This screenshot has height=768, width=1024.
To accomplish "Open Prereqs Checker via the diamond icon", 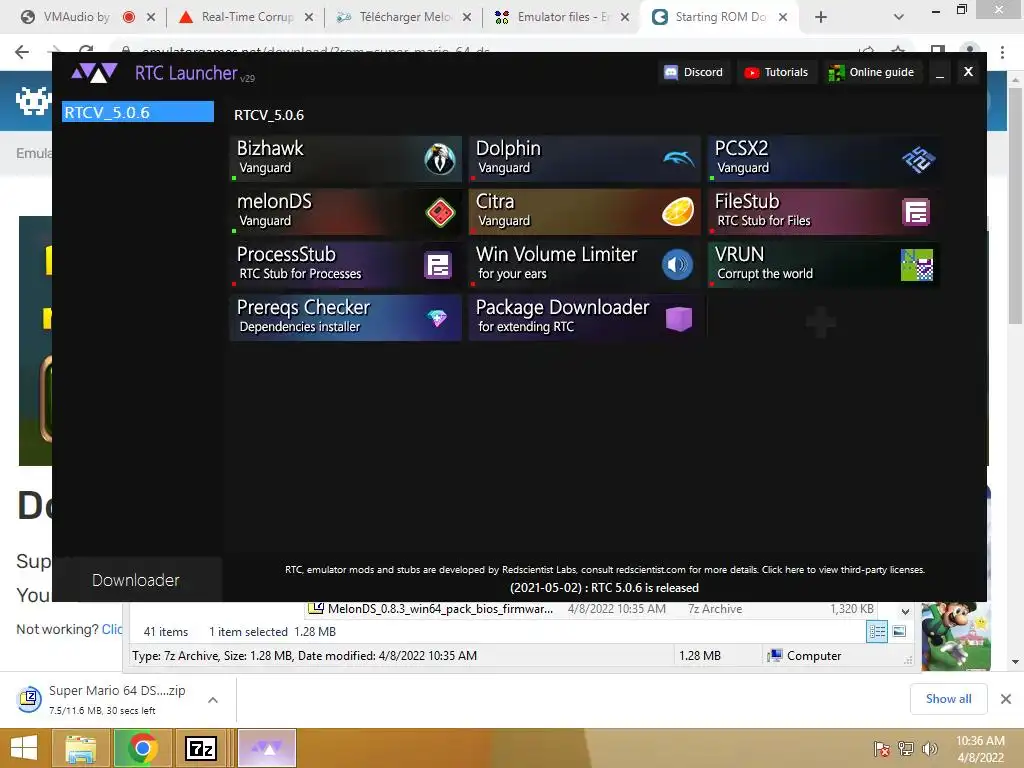I will pos(437,318).
